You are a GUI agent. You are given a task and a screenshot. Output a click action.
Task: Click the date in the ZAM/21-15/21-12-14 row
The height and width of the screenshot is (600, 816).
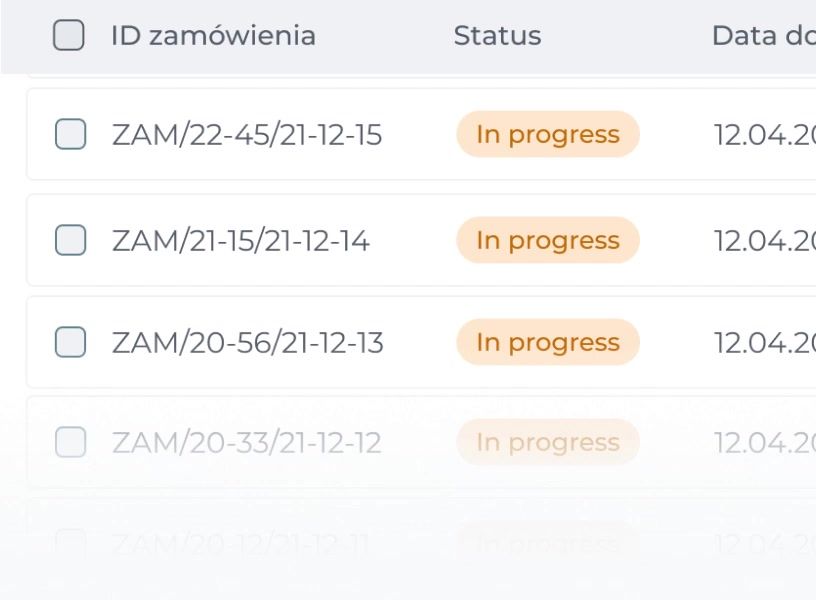[763, 240]
